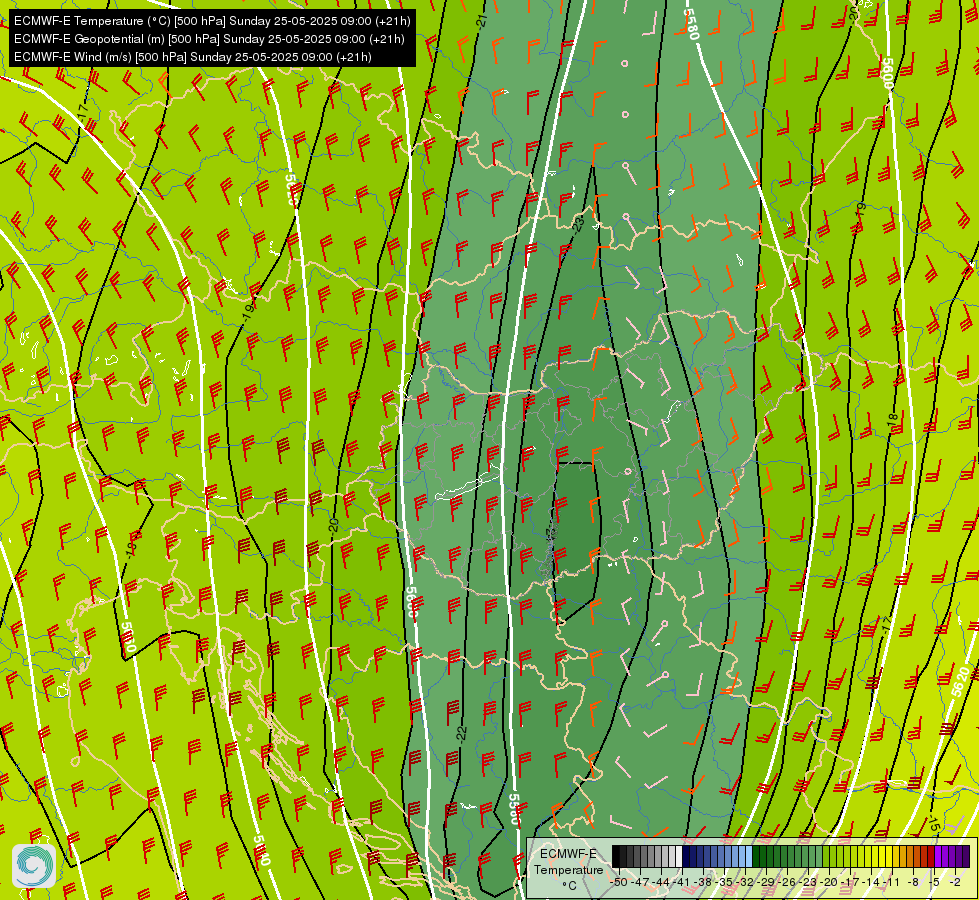The height and width of the screenshot is (900, 979).
Task: Click the black swatch on the temperature color bar
Action: pyautogui.click(x=616, y=856)
